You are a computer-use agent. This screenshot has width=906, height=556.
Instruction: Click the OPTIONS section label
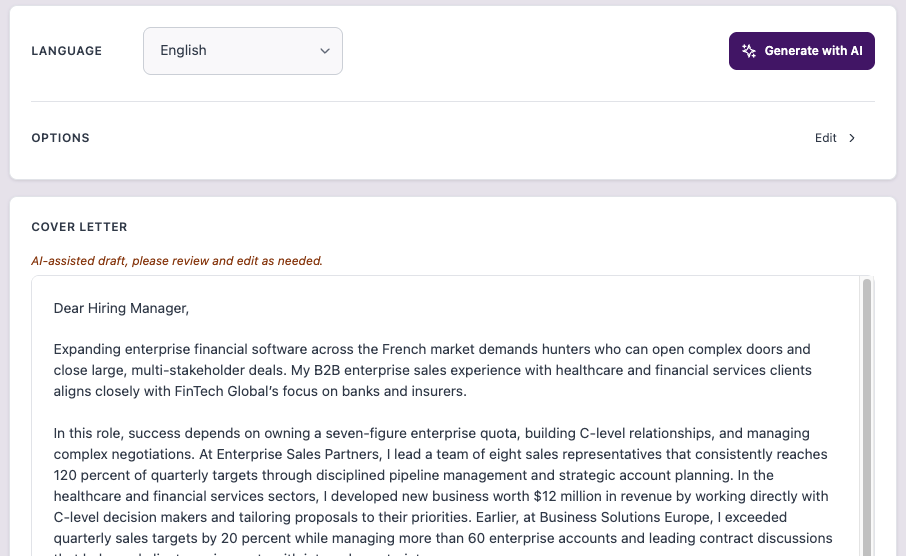(x=61, y=138)
